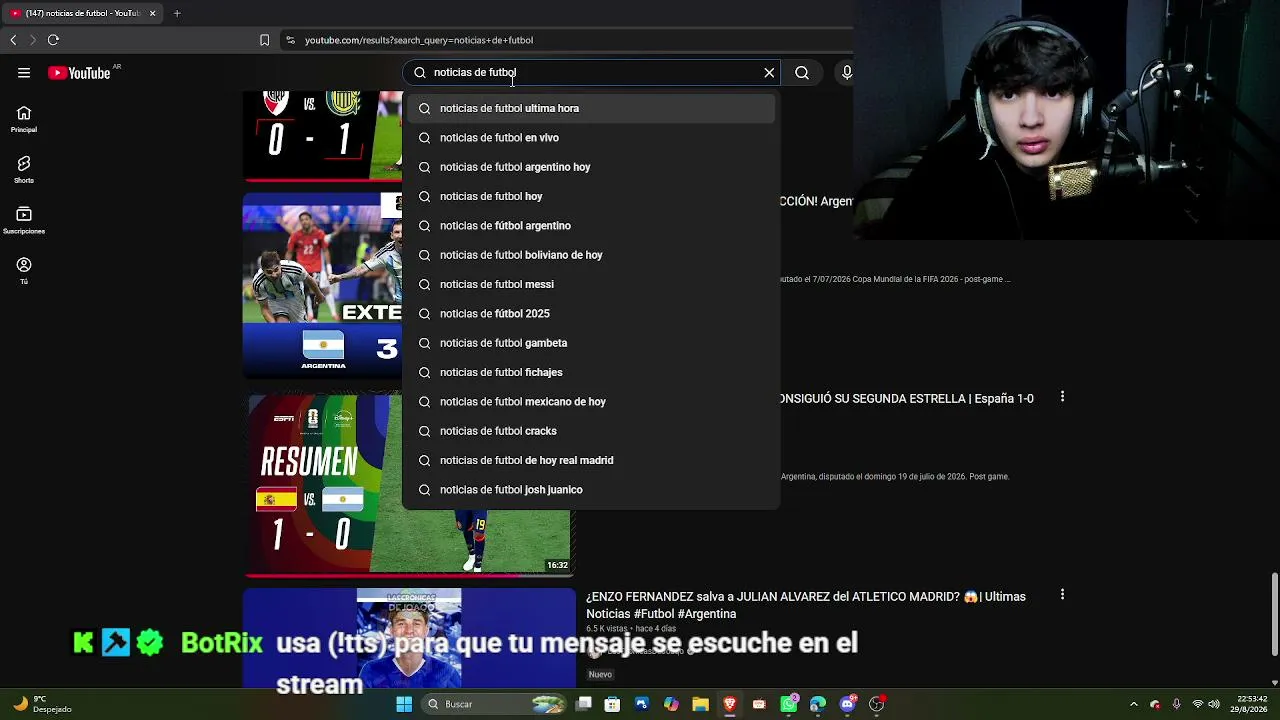Open the Tú profile section

pos(24,270)
